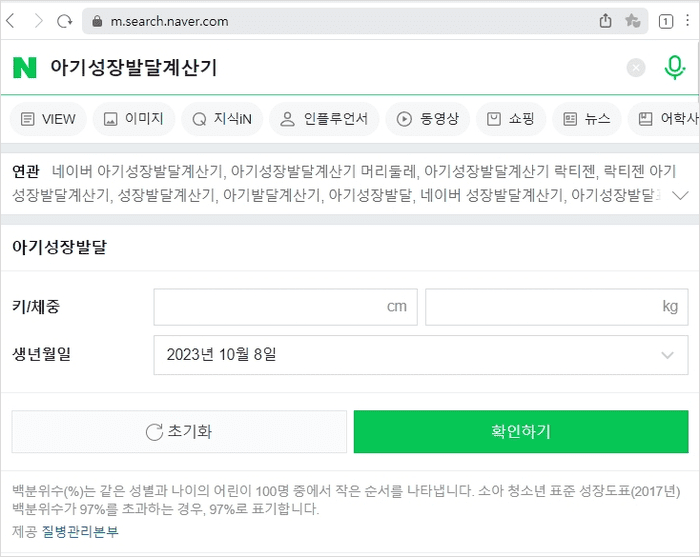The width and height of the screenshot is (700, 557).
Task: Open the 질병관리본부 provider link
Action: tap(80, 532)
